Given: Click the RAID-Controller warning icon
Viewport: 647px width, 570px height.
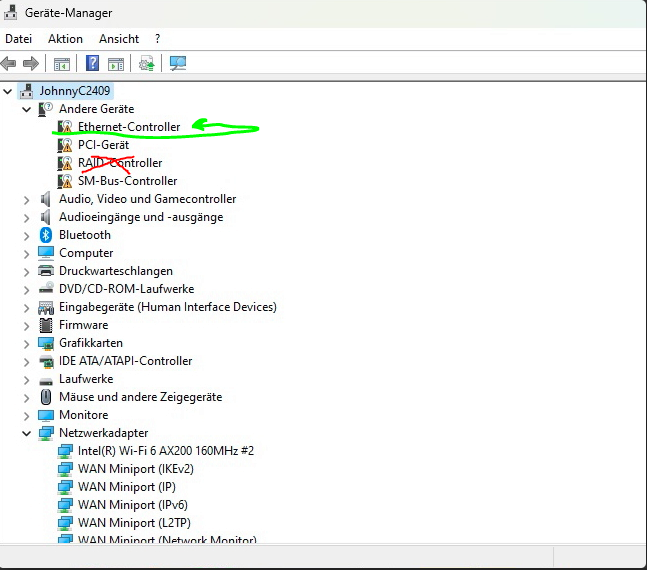Looking at the screenshot, I should (x=65, y=163).
